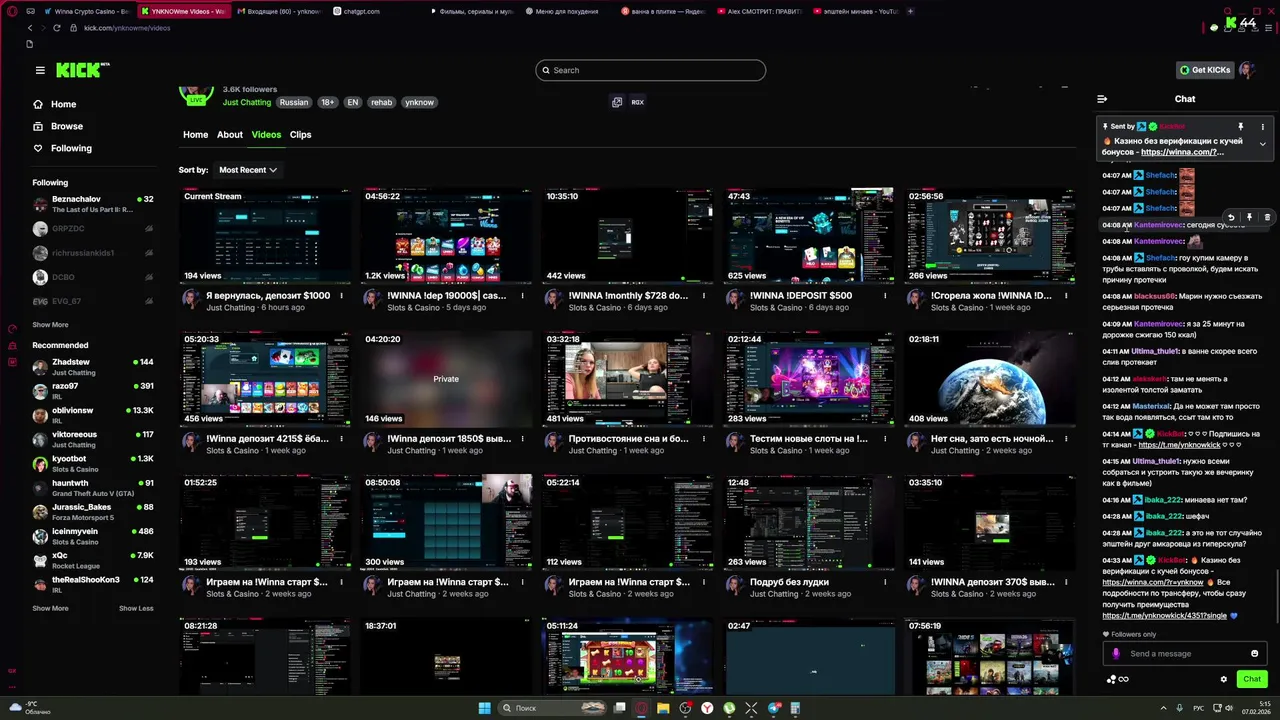Open the 10:35:10 video thumbnail

pos(628,236)
